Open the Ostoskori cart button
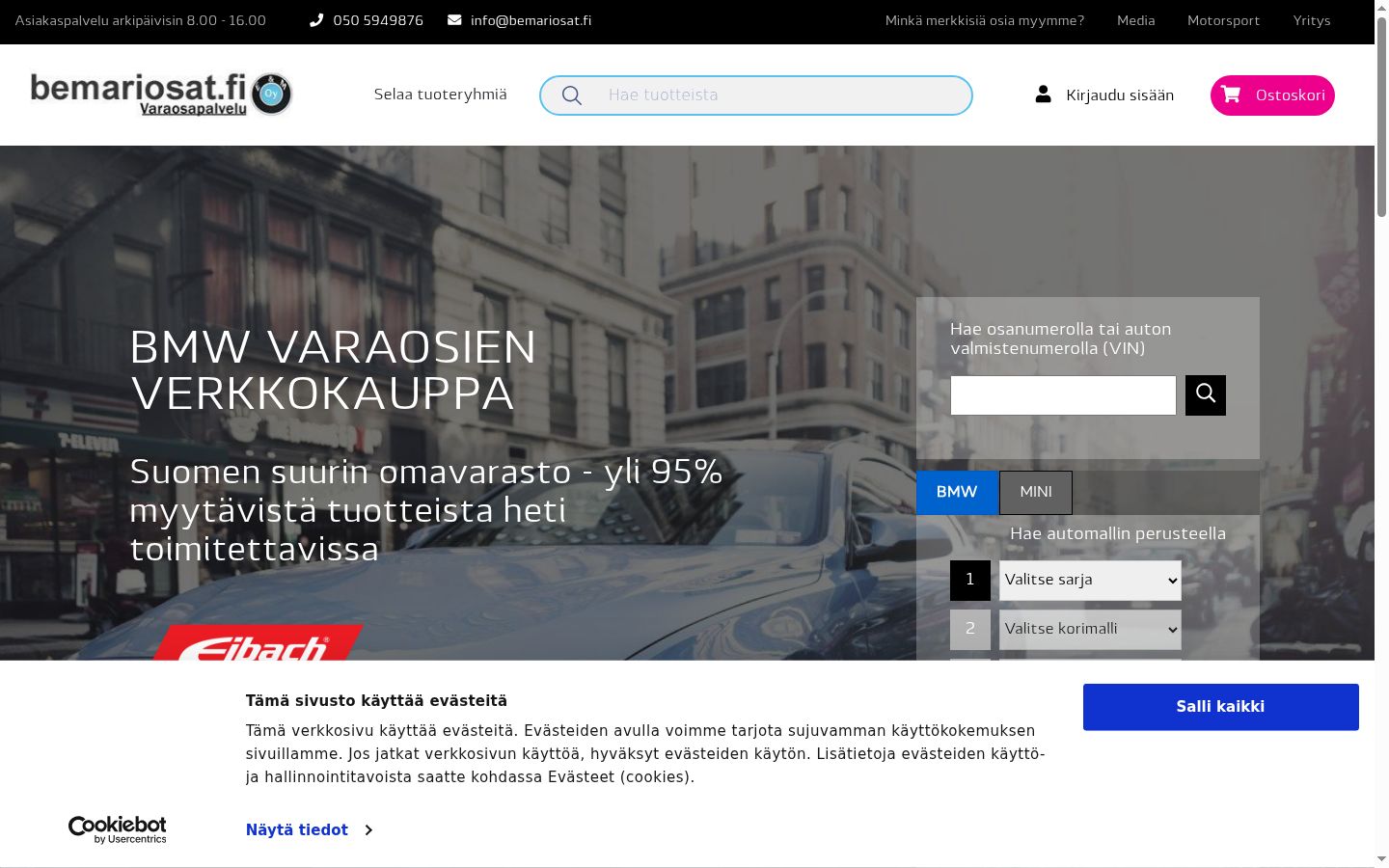1389x868 pixels. pyautogui.click(x=1272, y=95)
